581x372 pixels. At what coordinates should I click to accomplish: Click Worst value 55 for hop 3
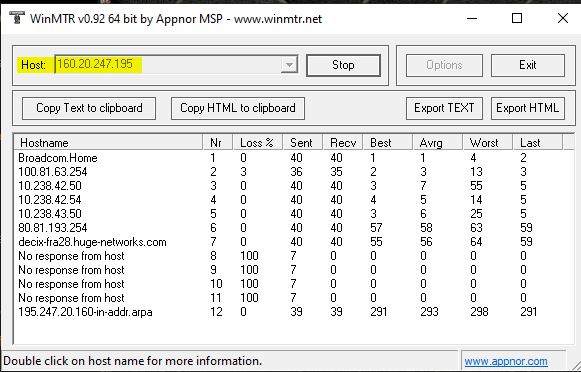pyautogui.click(x=476, y=186)
